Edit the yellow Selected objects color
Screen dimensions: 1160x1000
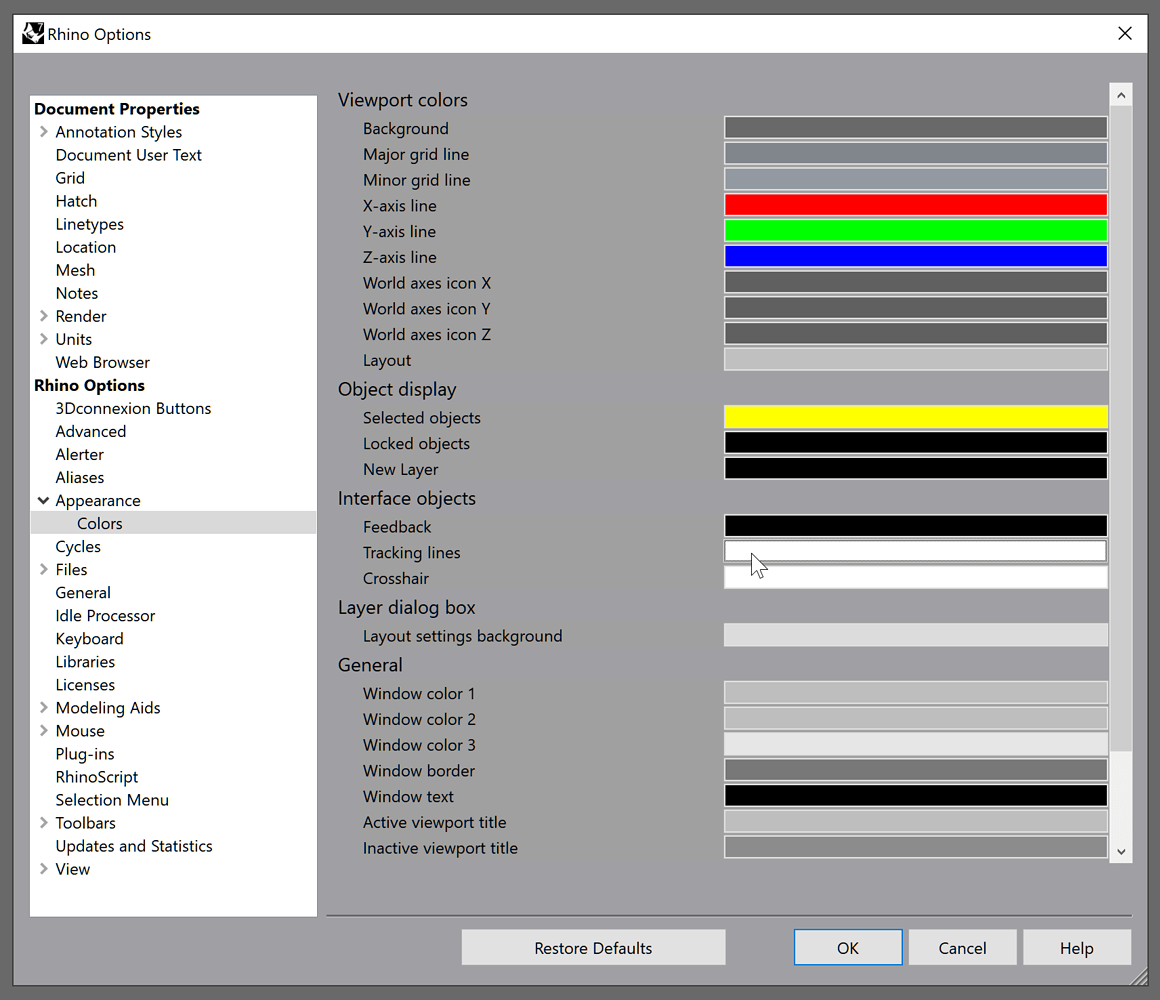(x=915, y=417)
